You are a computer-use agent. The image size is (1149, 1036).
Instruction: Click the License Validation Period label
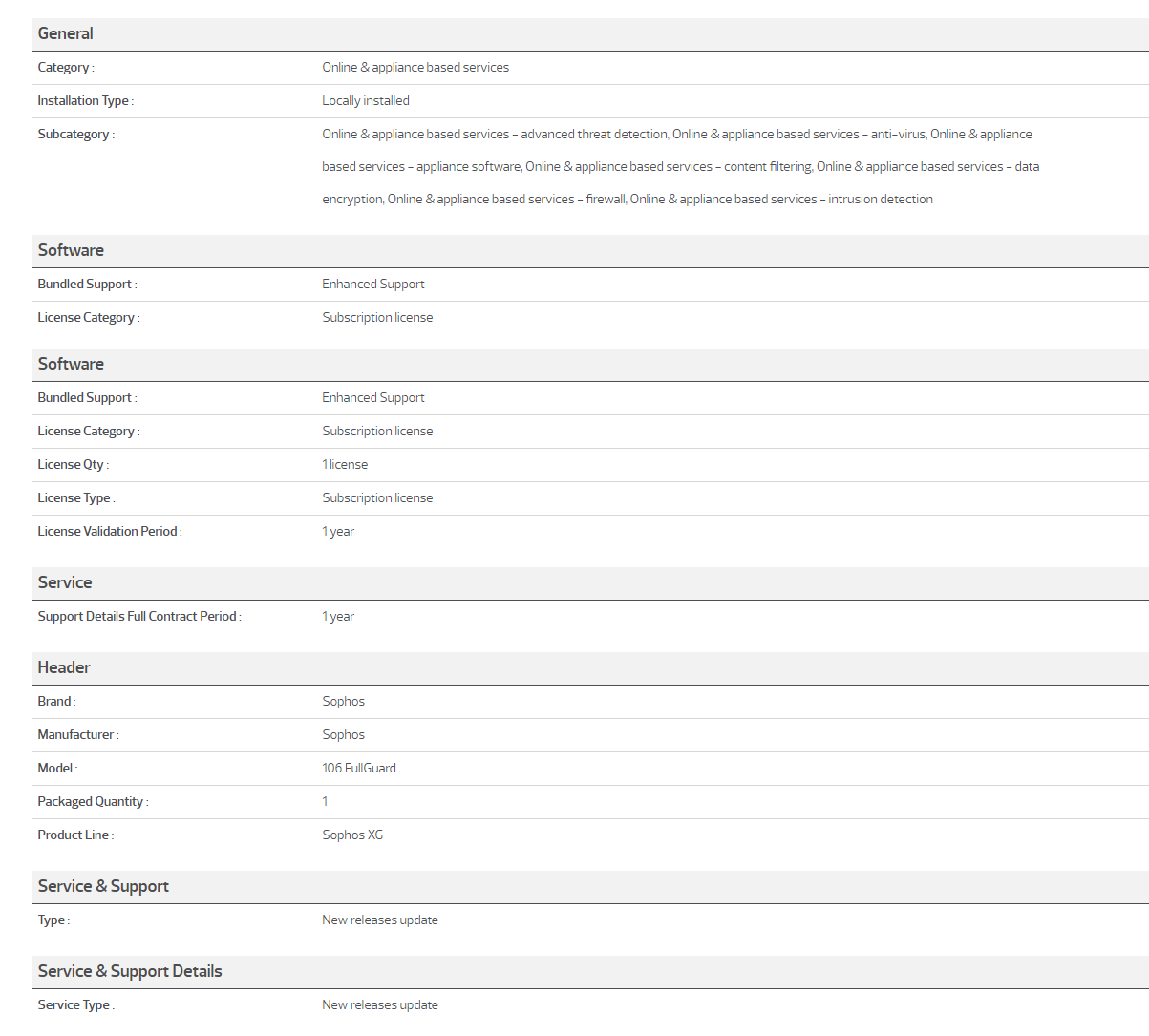coord(109,532)
